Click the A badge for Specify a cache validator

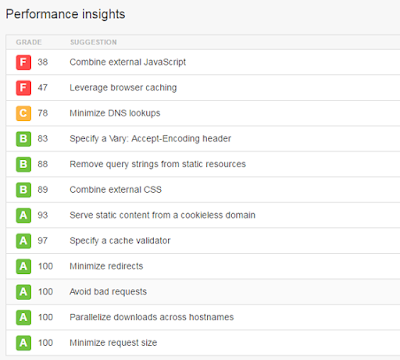point(23,241)
